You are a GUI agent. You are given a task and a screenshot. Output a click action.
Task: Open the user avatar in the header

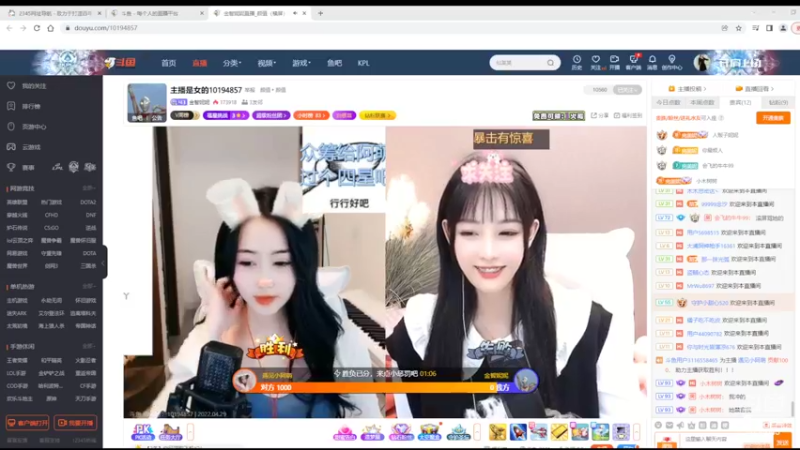pyautogui.click(x=702, y=63)
